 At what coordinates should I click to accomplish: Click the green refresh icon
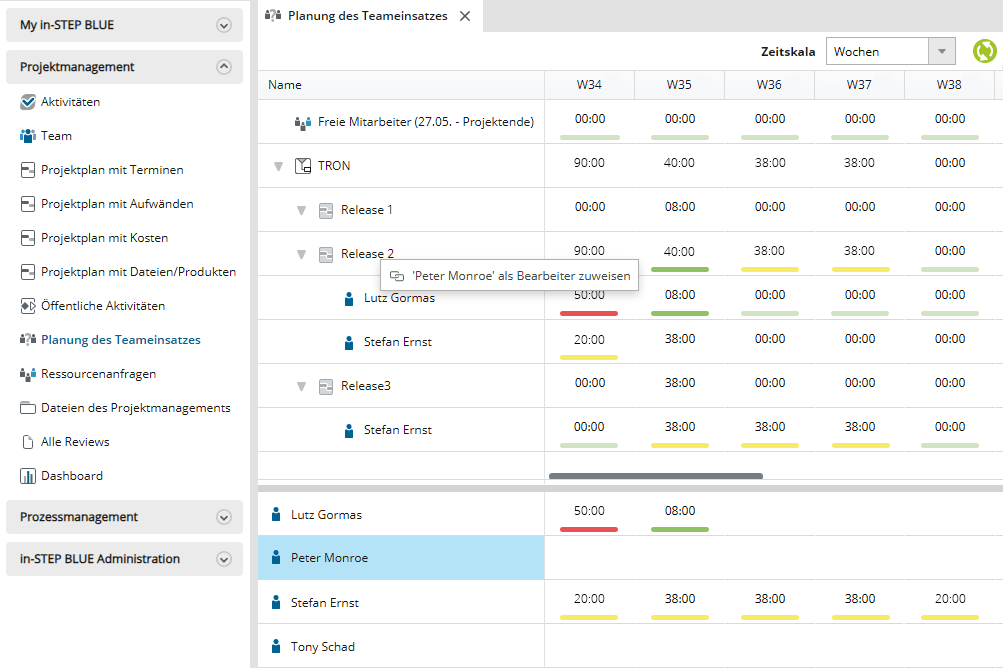coord(985,51)
